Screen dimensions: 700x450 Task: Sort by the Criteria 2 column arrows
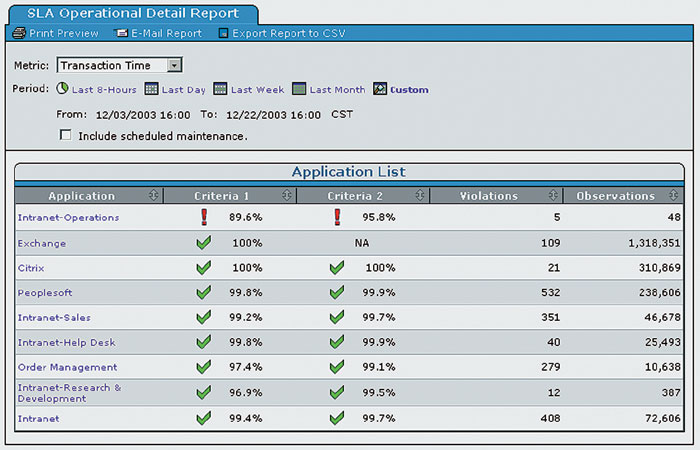420,196
